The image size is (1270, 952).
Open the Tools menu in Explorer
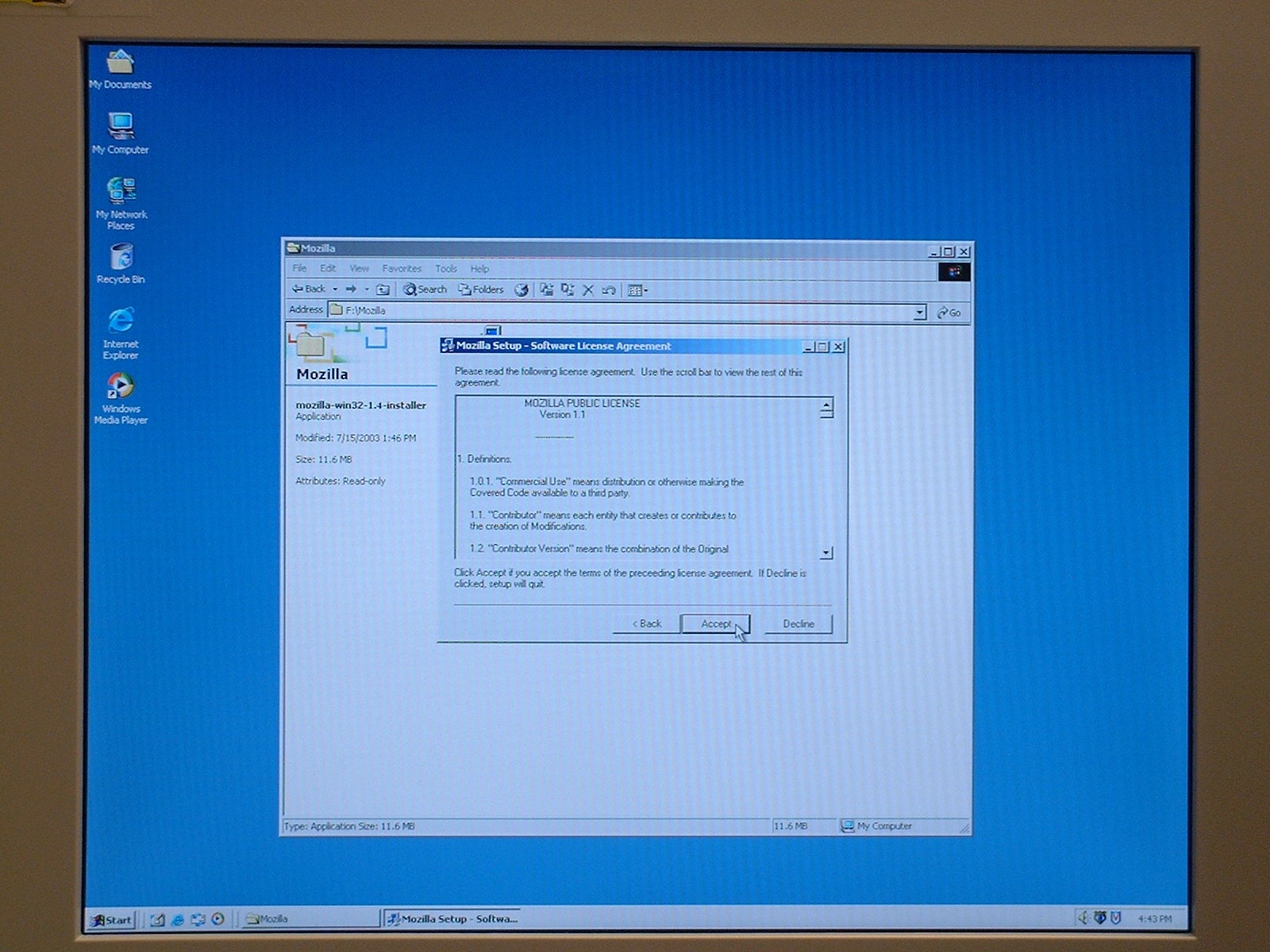tap(446, 269)
